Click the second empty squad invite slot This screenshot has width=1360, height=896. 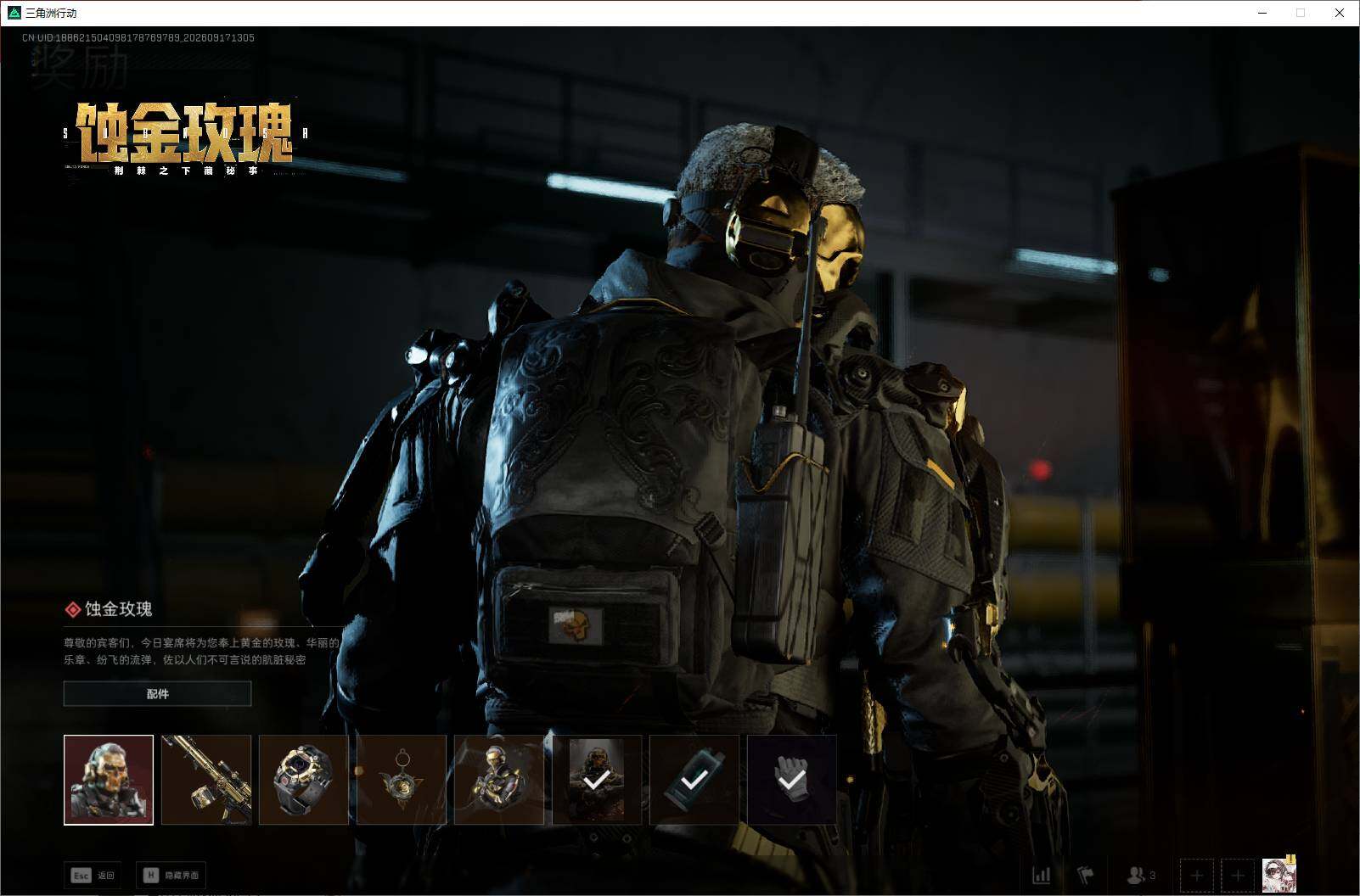click(x=1238, y=875)
